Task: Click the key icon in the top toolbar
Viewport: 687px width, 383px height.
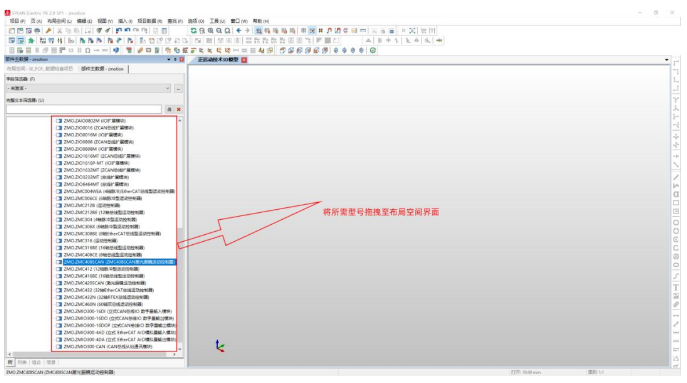Action: tap(48, 31)
